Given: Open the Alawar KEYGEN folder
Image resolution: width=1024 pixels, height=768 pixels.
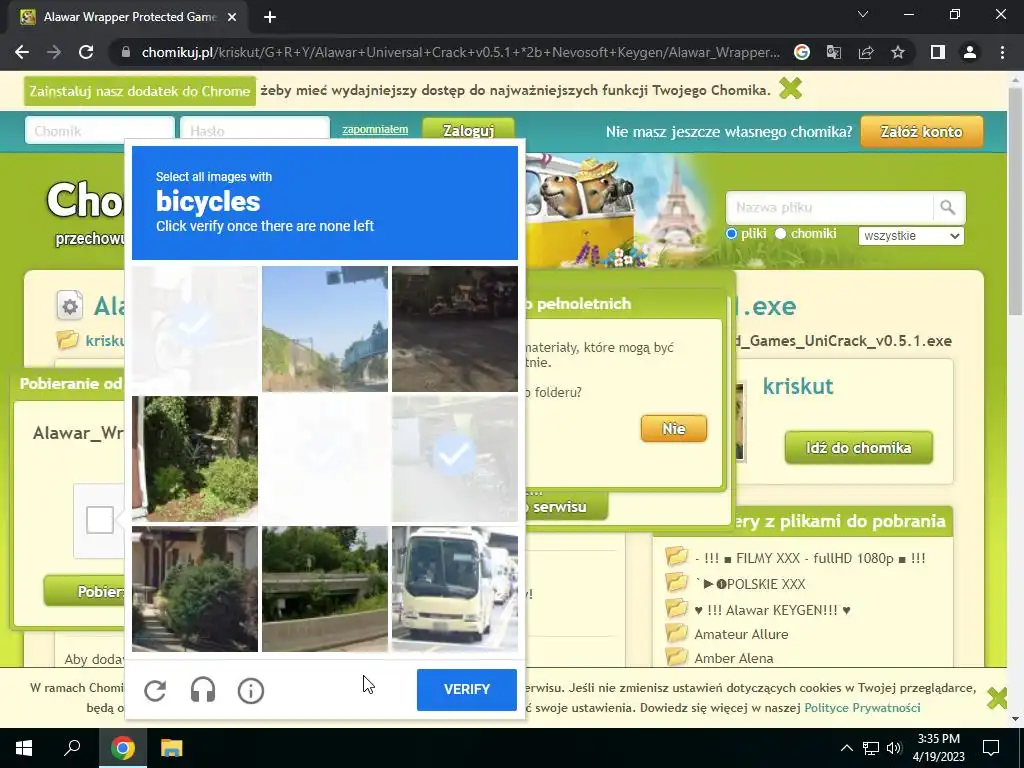Looking at the screenshot, I should click(772, 610).
